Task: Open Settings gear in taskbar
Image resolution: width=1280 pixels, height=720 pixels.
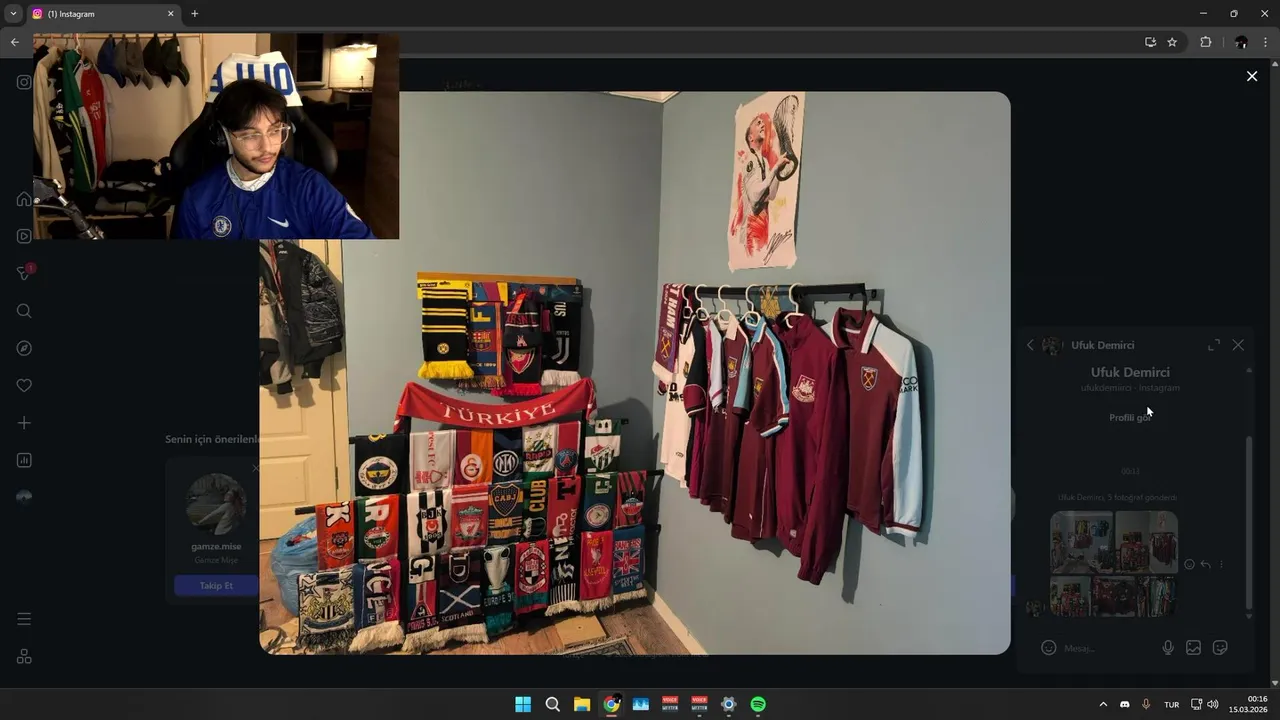Action: click(x=729, y=704)
